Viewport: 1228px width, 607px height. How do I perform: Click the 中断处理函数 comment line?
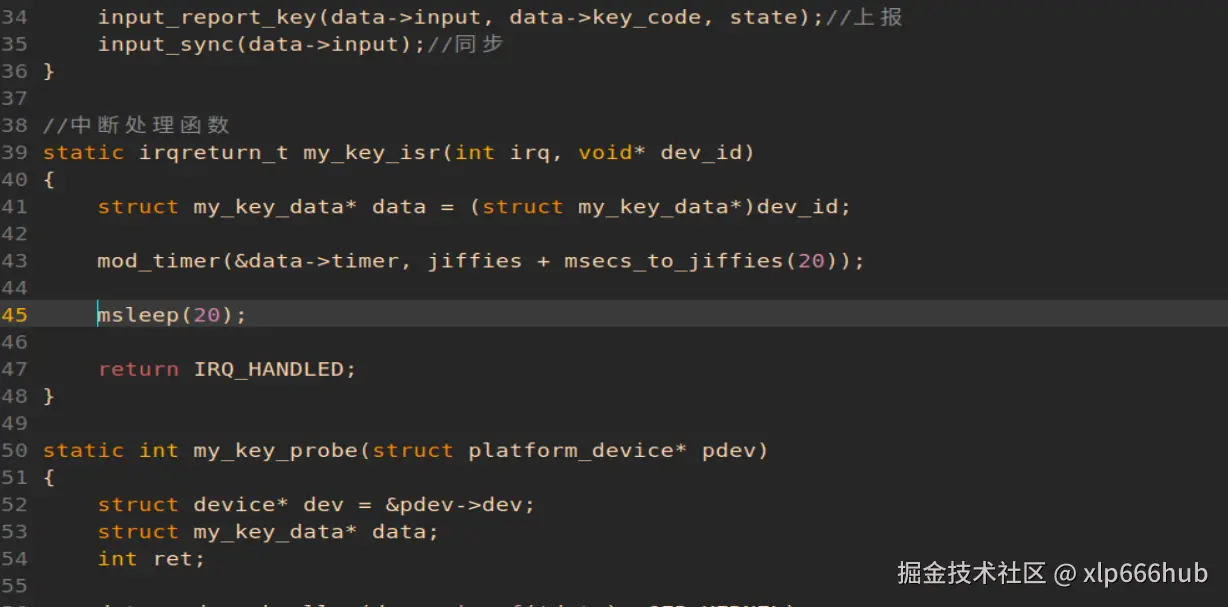pyautogui.click(x=137, y=126)
